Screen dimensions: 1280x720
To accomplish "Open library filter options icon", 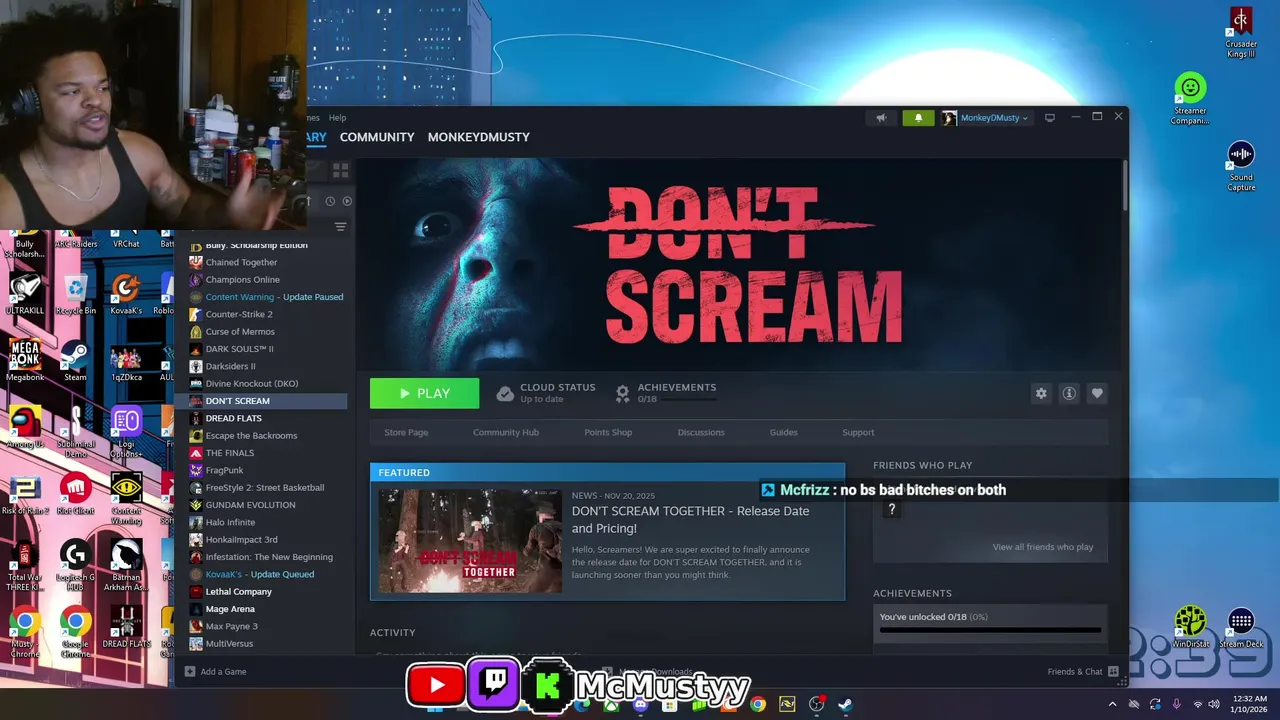I will 340,227.
